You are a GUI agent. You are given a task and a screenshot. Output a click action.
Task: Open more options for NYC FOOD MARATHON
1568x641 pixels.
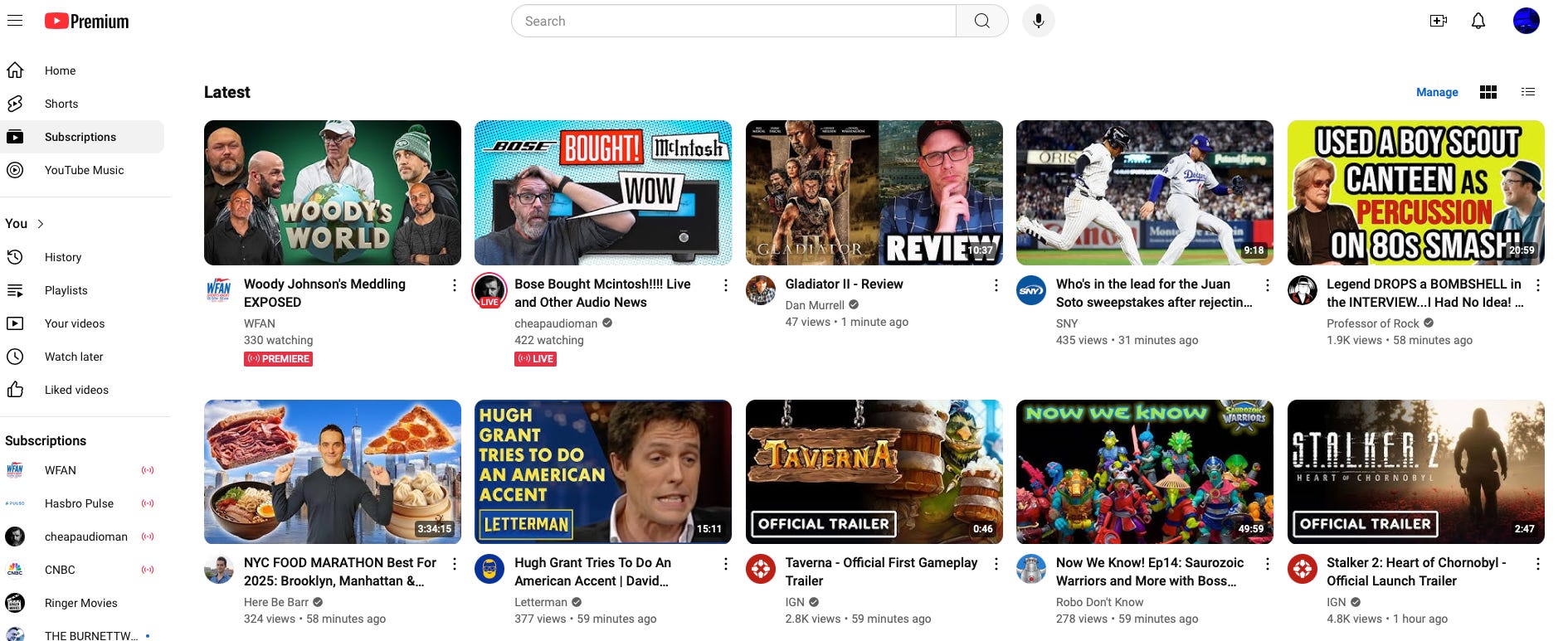click(x=454, y=564)
